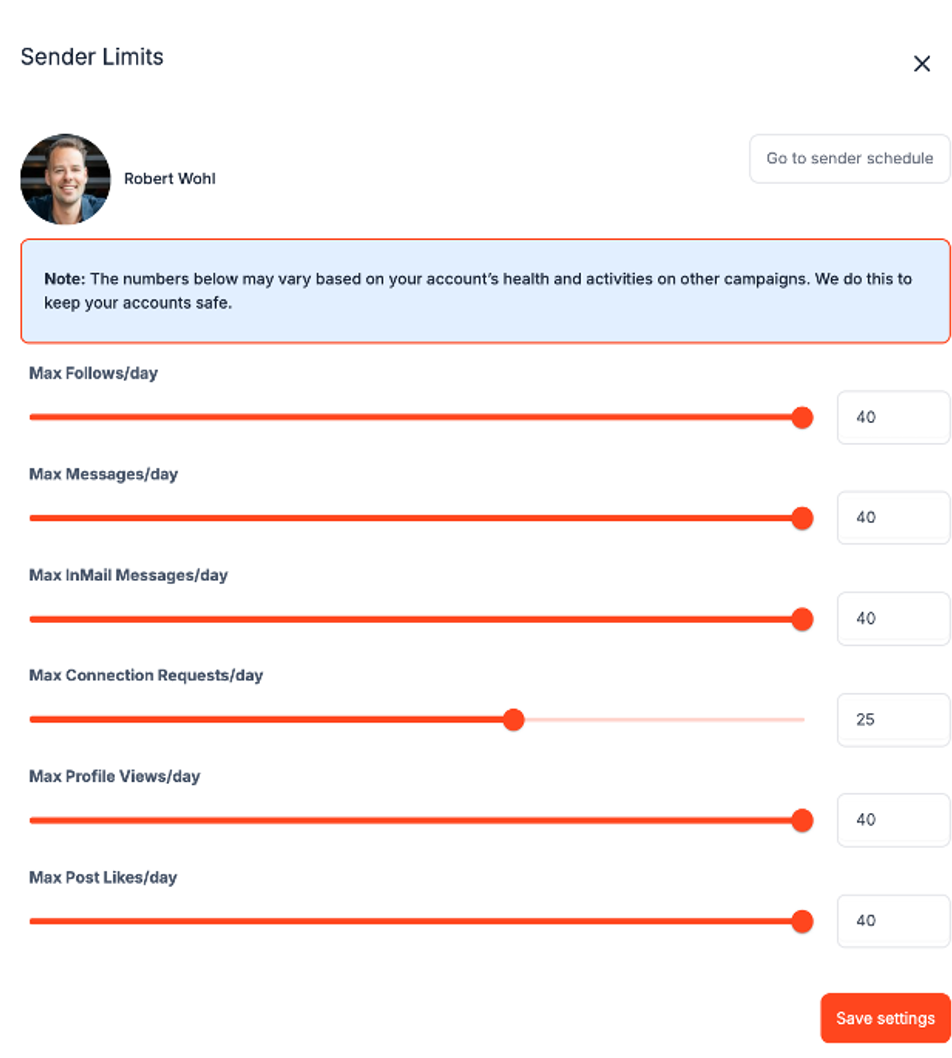Image resolution: width=952 pixels, height=1058 pixels.
Task: Click the Note about account health banner
Action: pyautogui.click(x=485, y=291)
